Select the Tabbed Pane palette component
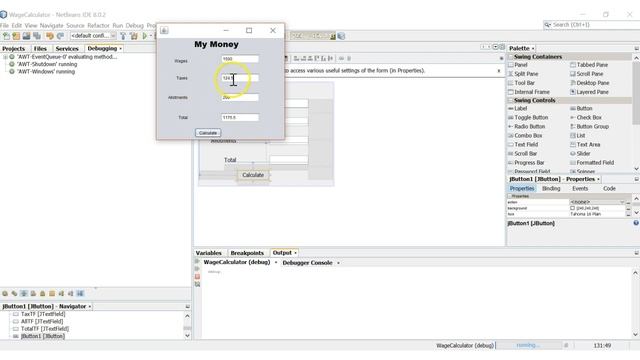Image resolution: width=640 pixels, height=360 pixels. point(589,65)
